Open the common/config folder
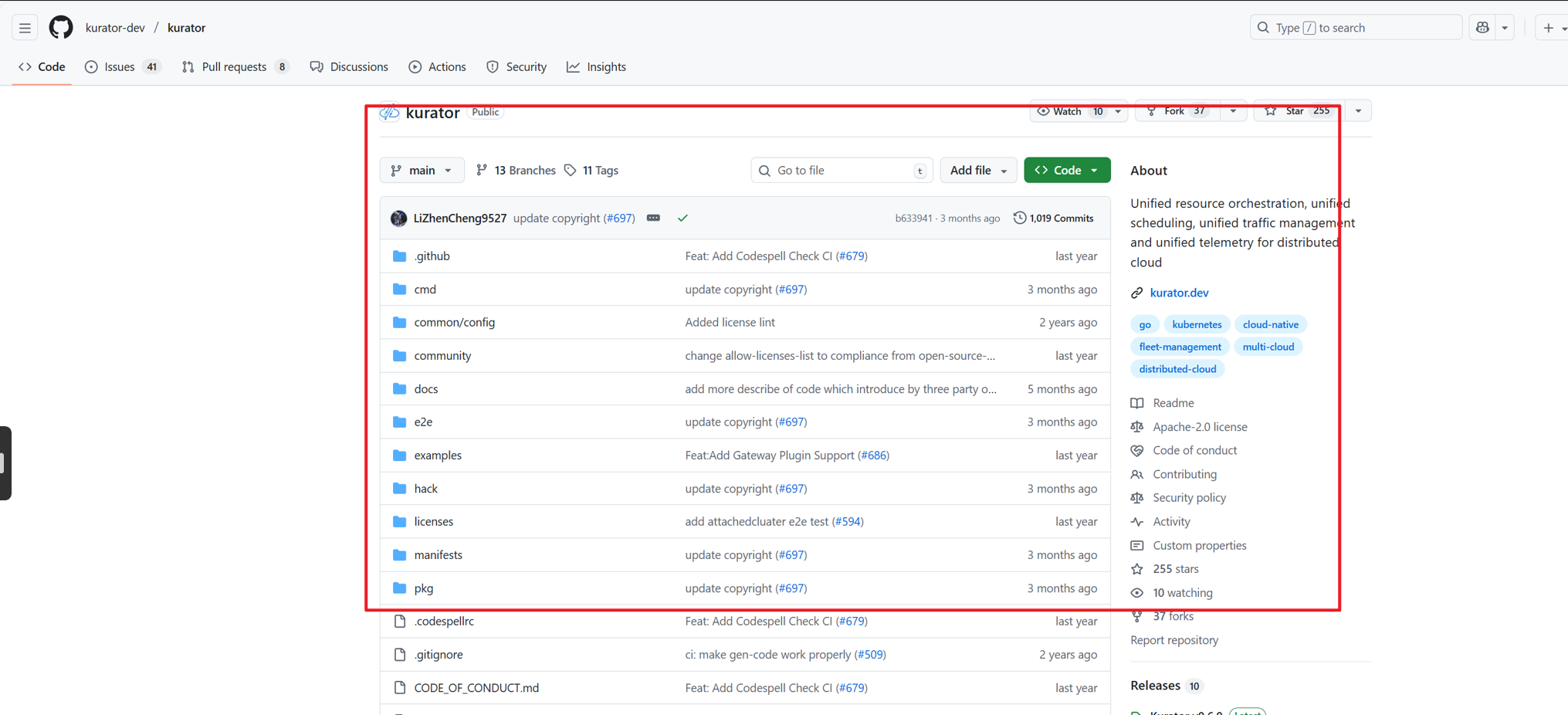 click(455, 323)
